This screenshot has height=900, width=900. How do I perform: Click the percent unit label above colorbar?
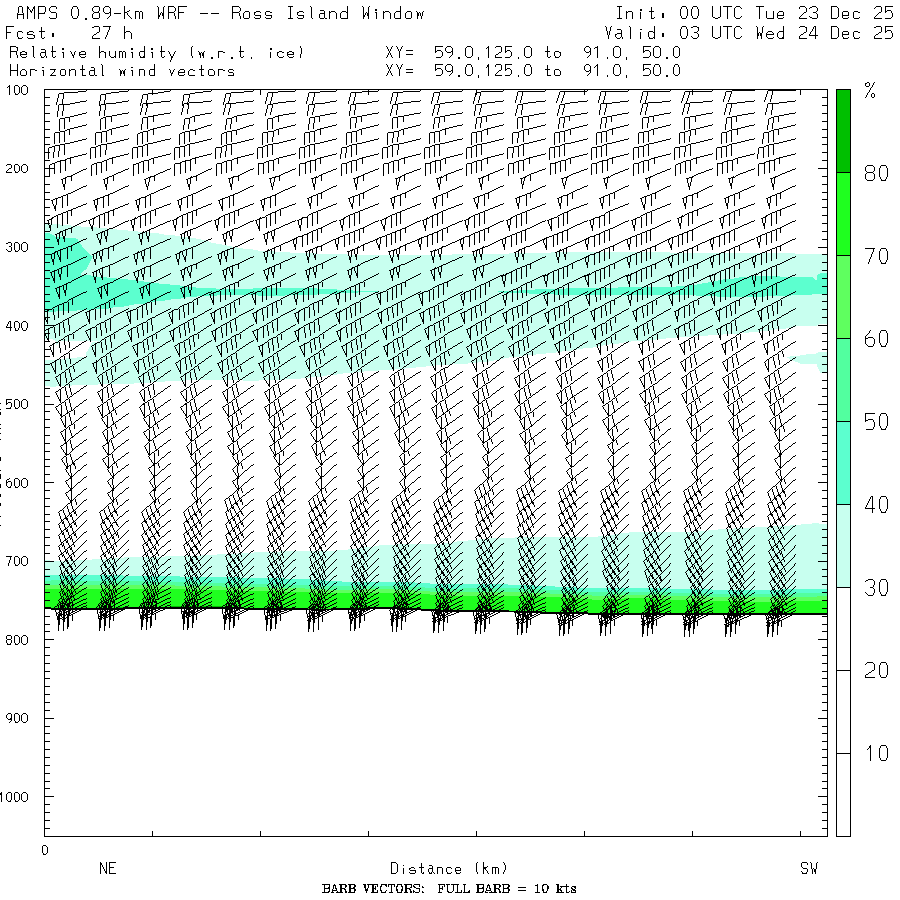(x=870, y=93)
